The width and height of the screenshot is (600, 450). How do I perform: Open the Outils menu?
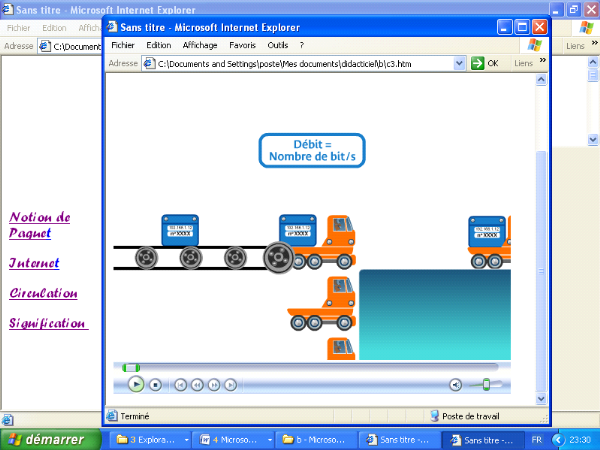click(x=277, y=45)
